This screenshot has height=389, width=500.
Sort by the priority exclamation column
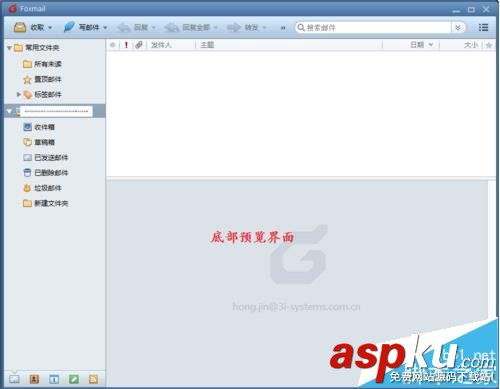(126, 45)
